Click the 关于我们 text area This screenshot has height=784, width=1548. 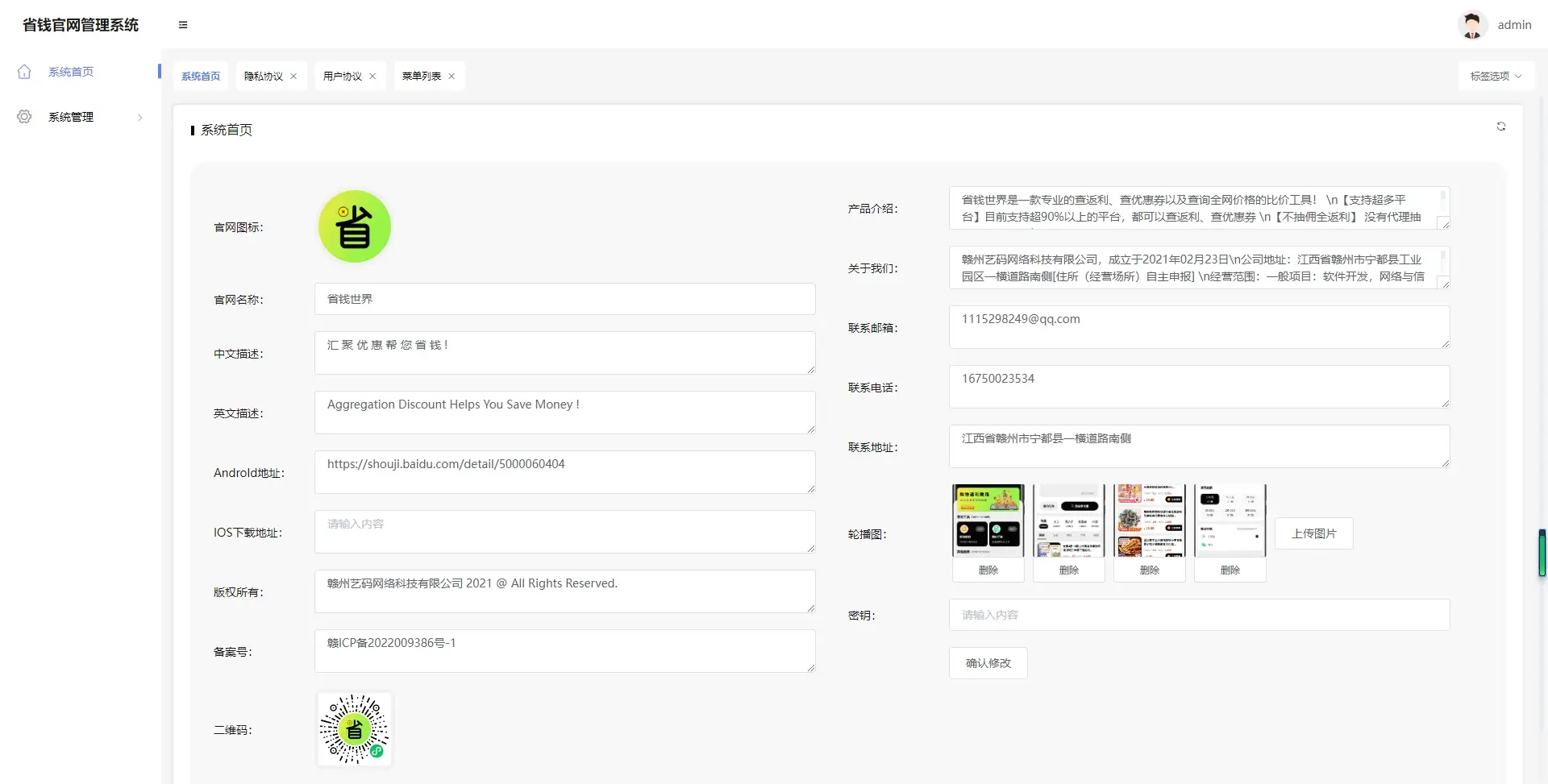(1200, 268)
